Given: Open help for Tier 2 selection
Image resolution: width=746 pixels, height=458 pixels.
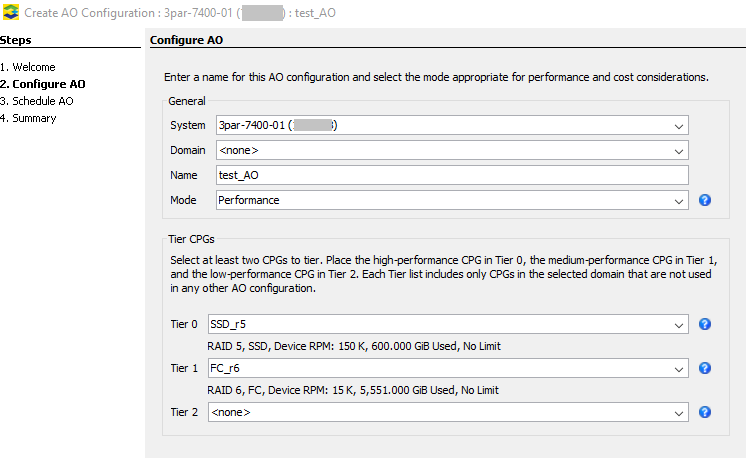Looking at the screenshot, I should coord(705,412).
